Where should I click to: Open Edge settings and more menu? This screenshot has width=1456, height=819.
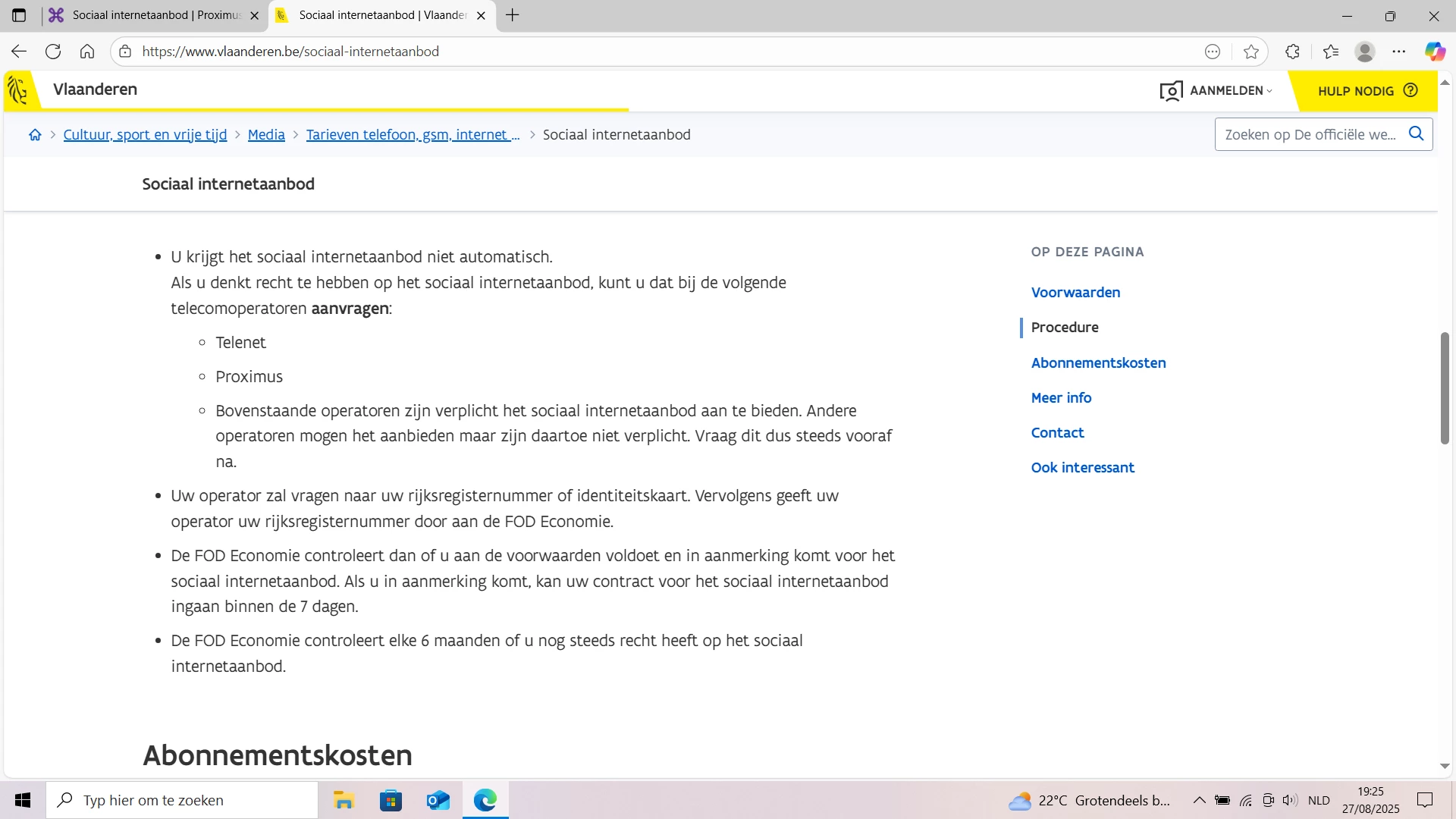click(x=1399, y=52)
